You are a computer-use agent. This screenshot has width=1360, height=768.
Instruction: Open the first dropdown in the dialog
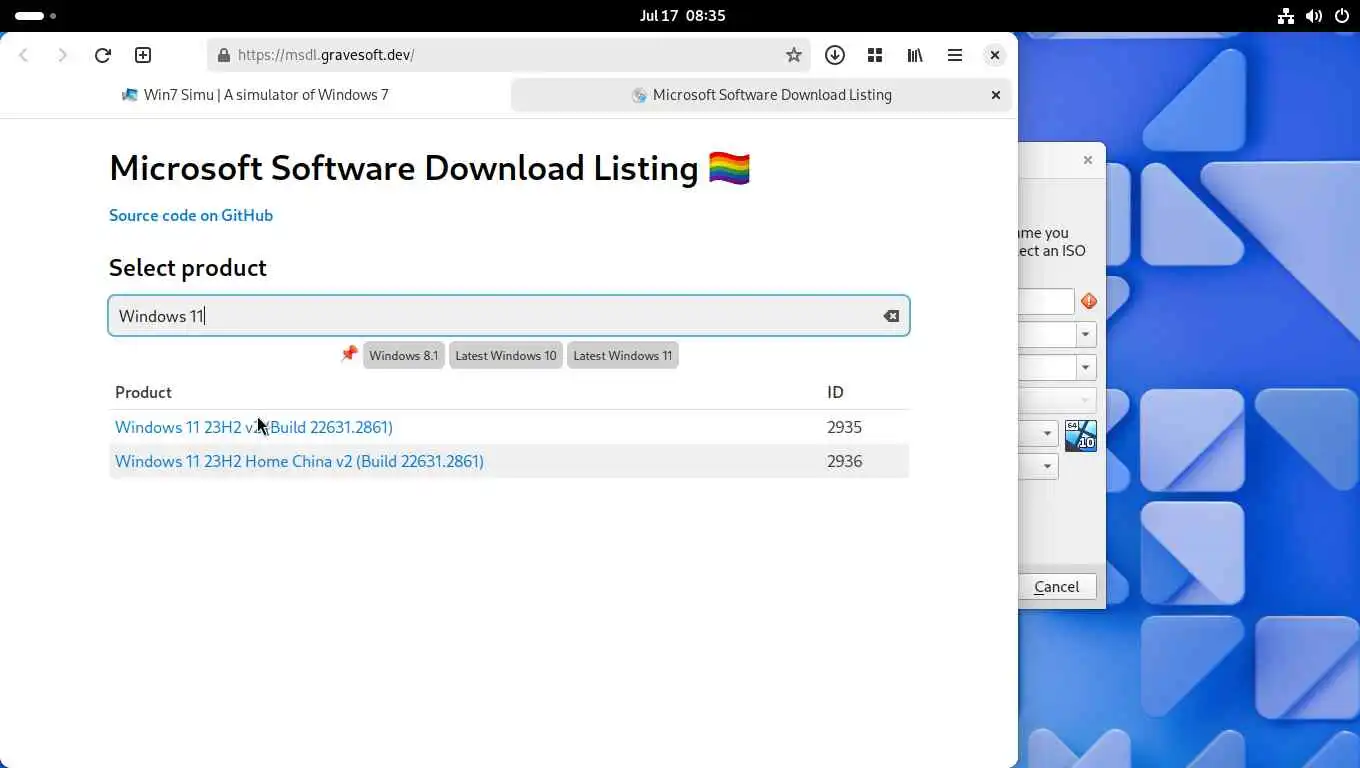(x=1086, y=335)
